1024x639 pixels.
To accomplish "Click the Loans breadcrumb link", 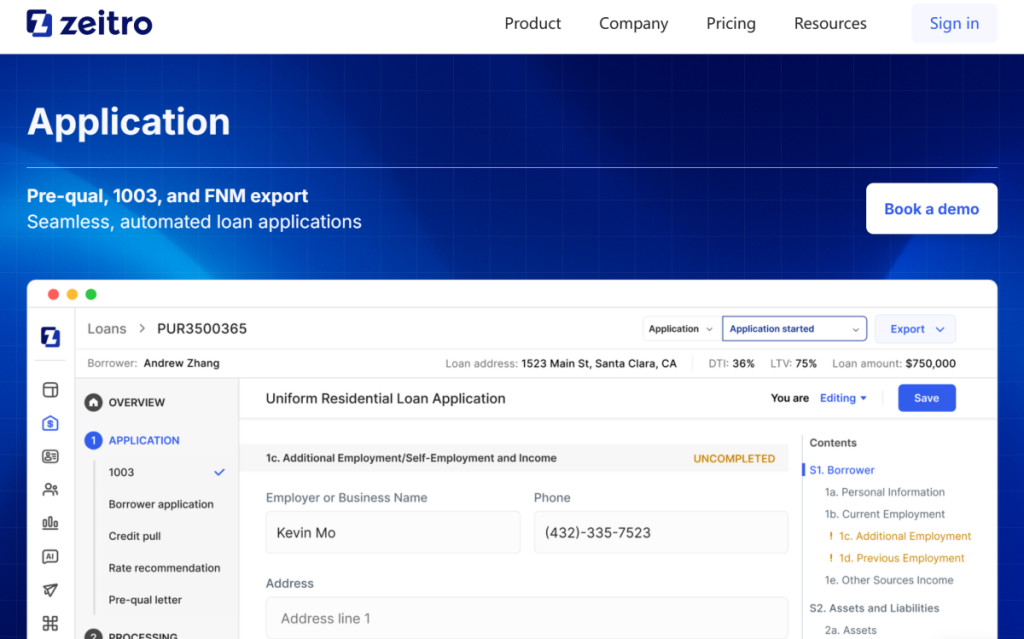I will [x=107, y=329].
